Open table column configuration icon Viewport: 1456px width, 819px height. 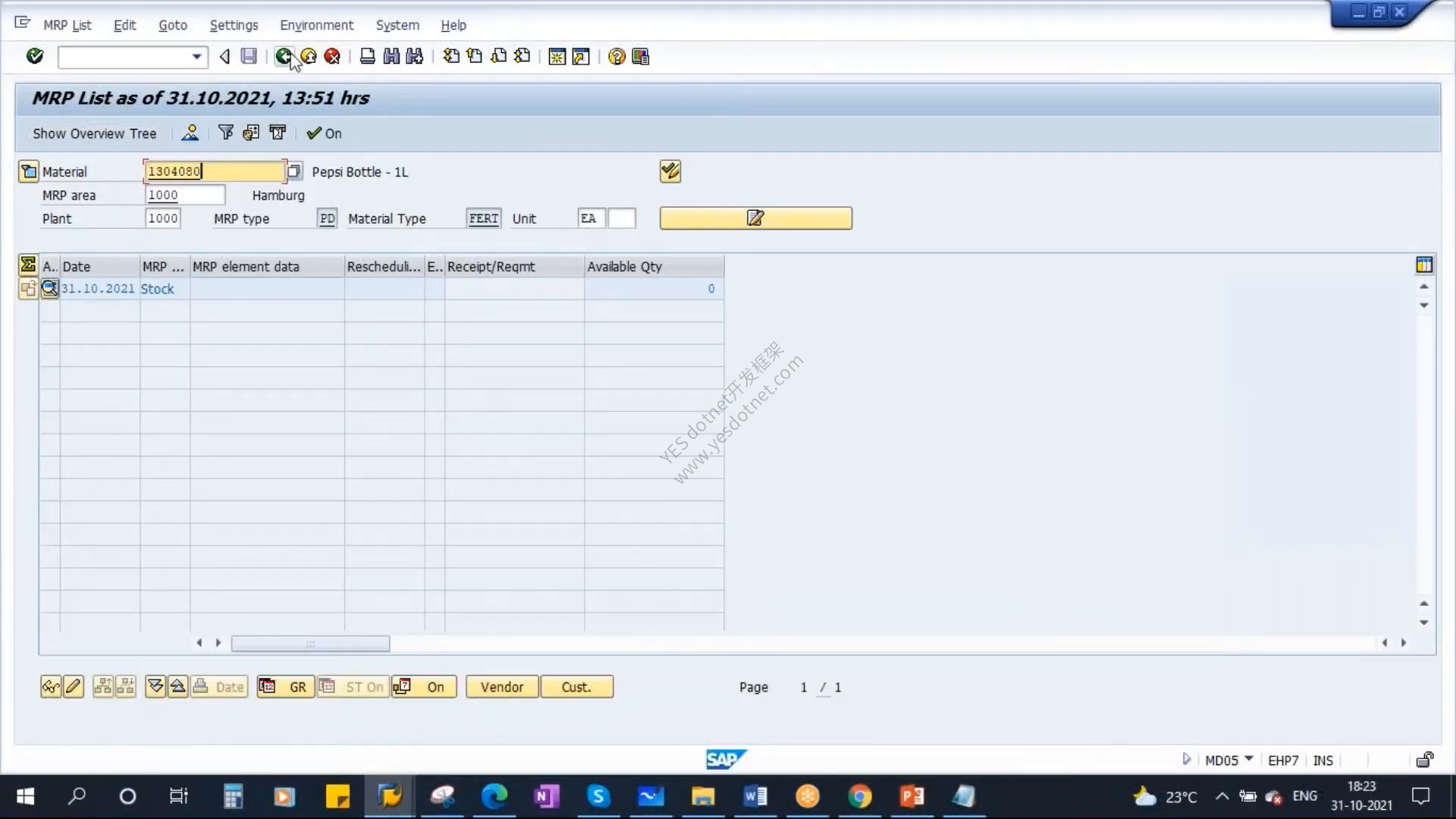click(1424, 265)
